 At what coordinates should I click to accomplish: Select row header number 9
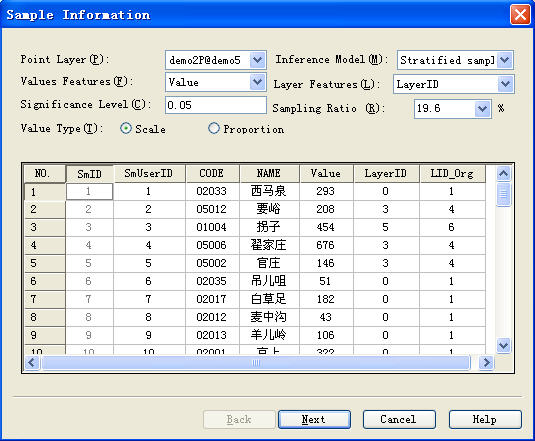coord(45,335)
